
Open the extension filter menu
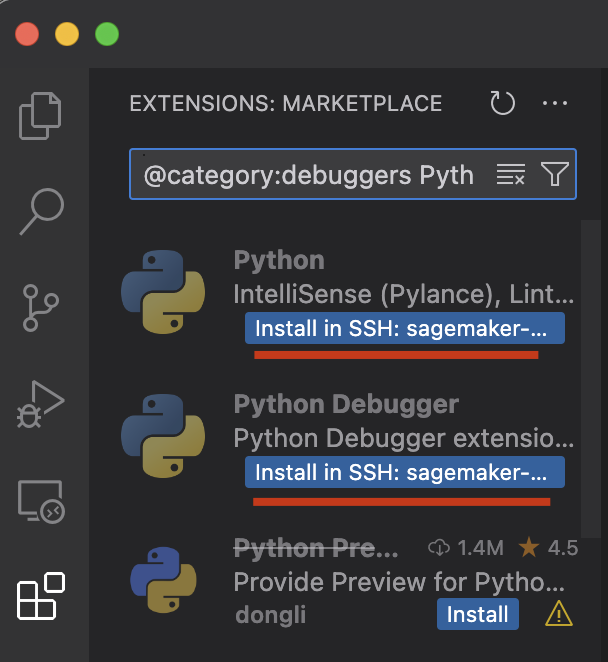click(x=555, y=174)
